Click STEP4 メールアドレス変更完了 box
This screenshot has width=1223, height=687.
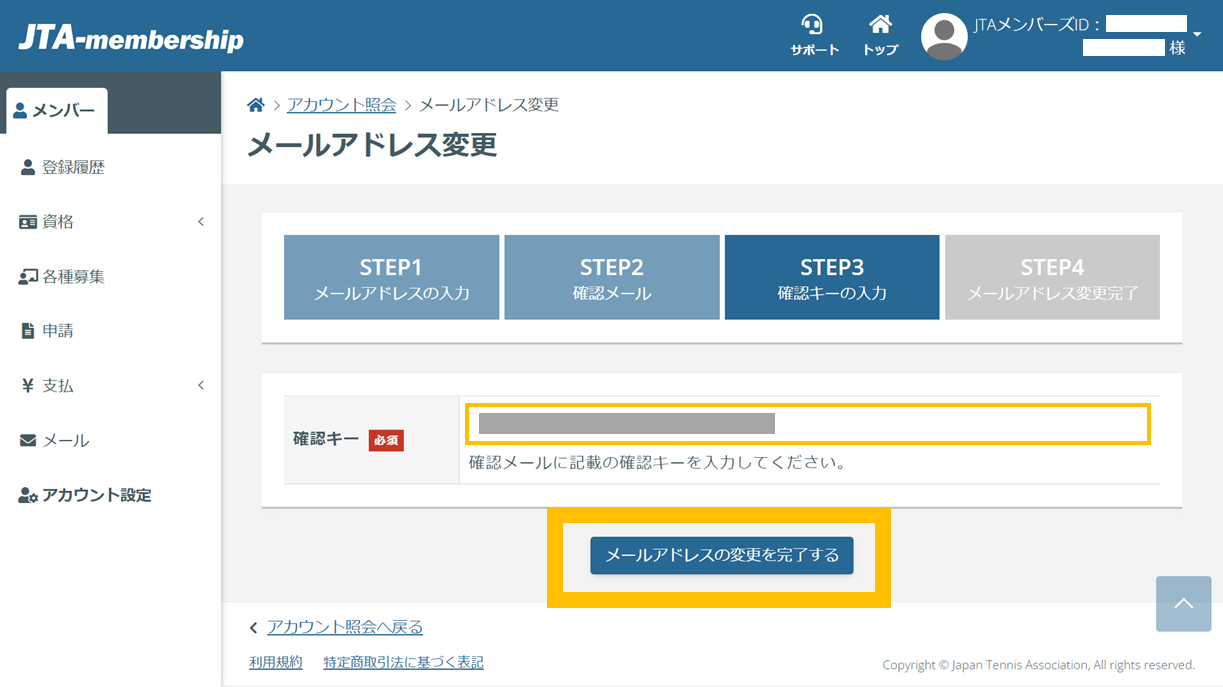pyautogui.click(x=1052, y=278)
